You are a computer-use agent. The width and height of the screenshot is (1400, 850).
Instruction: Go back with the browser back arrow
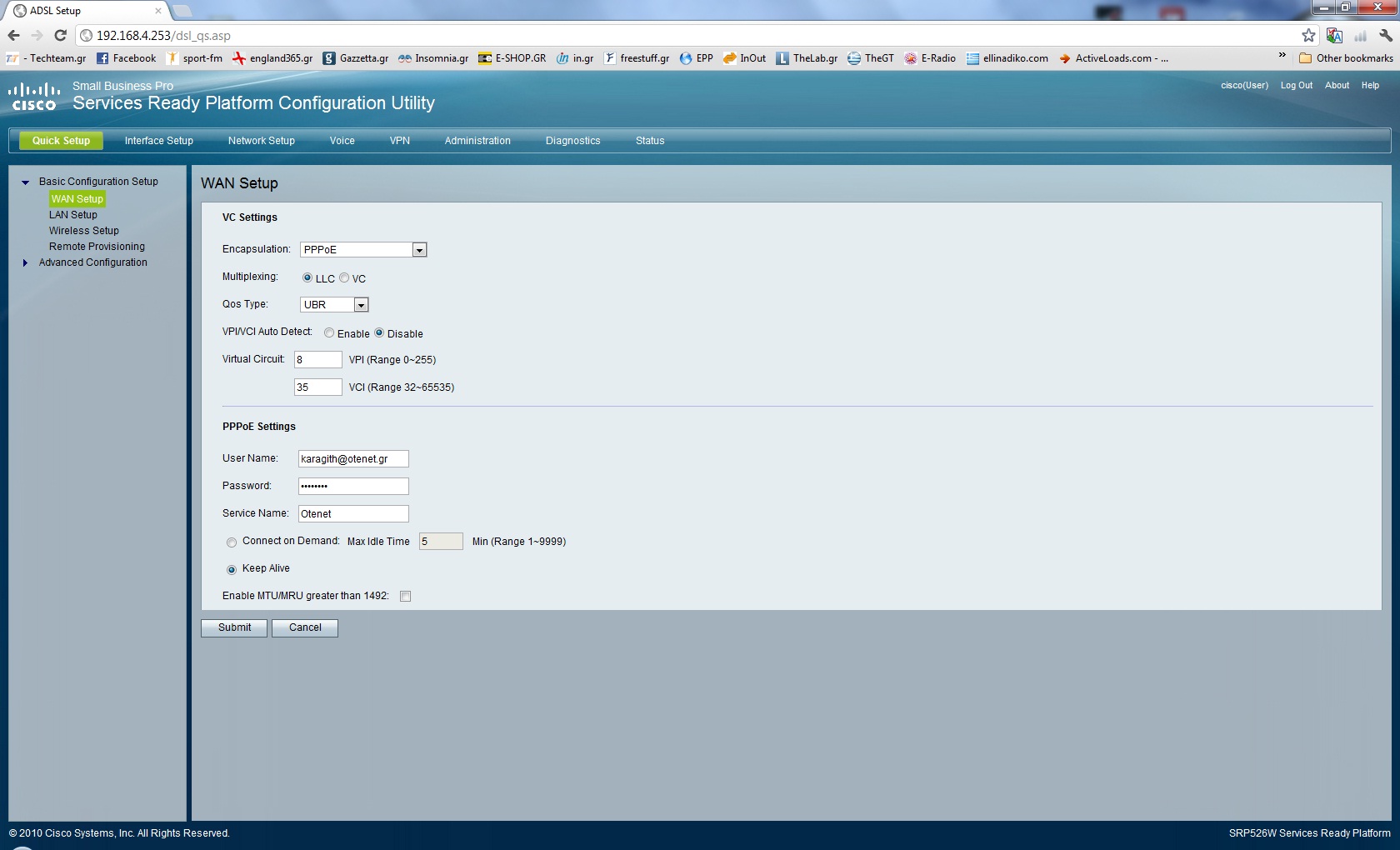pyautogui.click(x=13, y=35)
